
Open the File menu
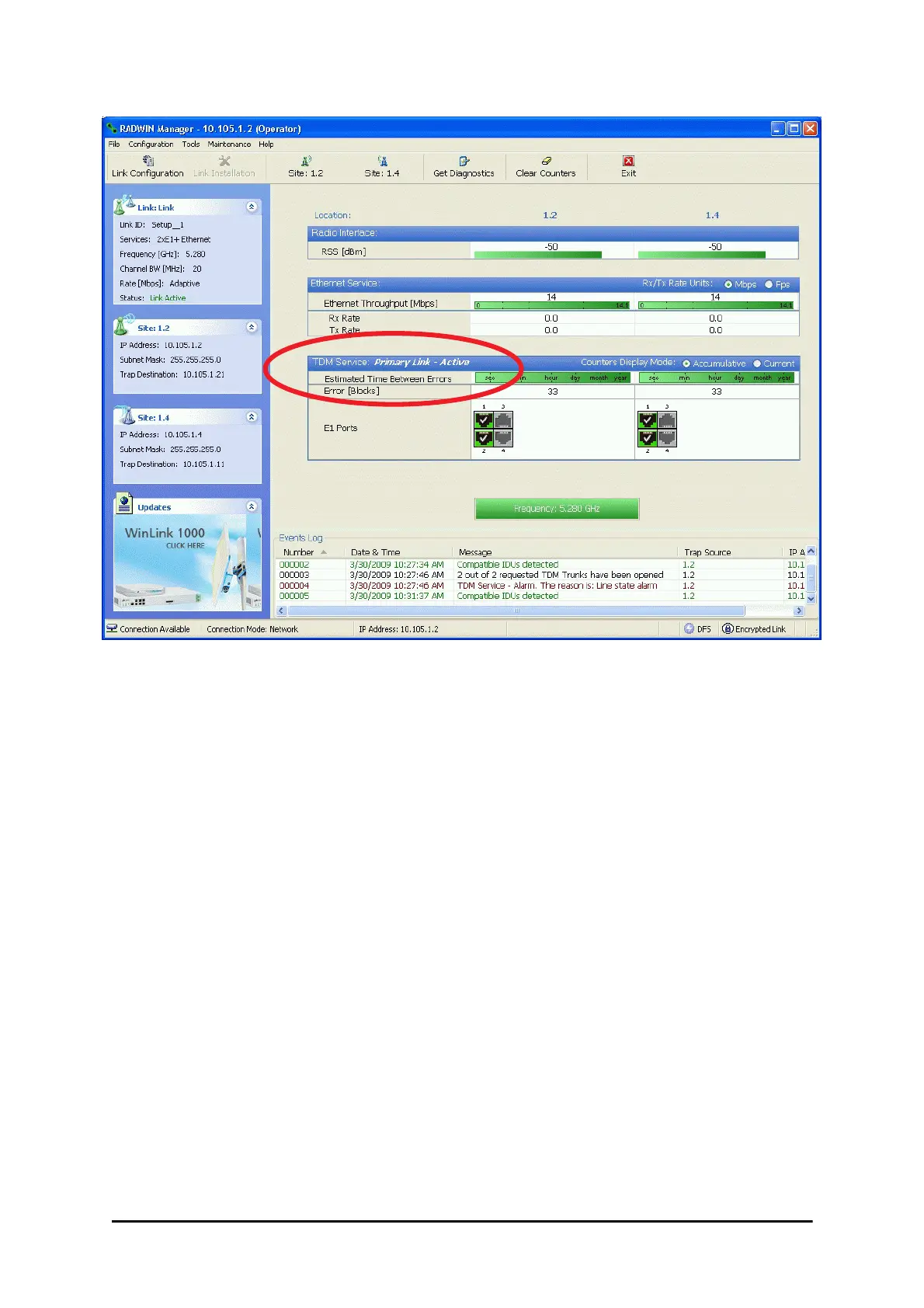coord(114,144)
